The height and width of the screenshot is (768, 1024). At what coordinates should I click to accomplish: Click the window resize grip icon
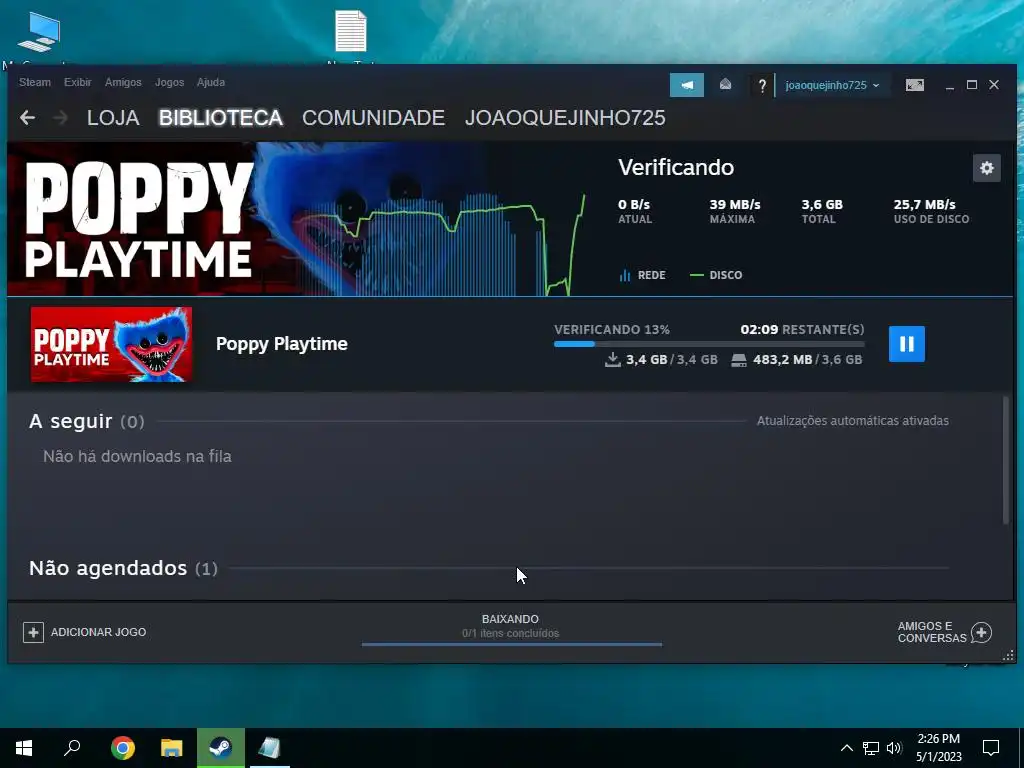(1008, 655)
